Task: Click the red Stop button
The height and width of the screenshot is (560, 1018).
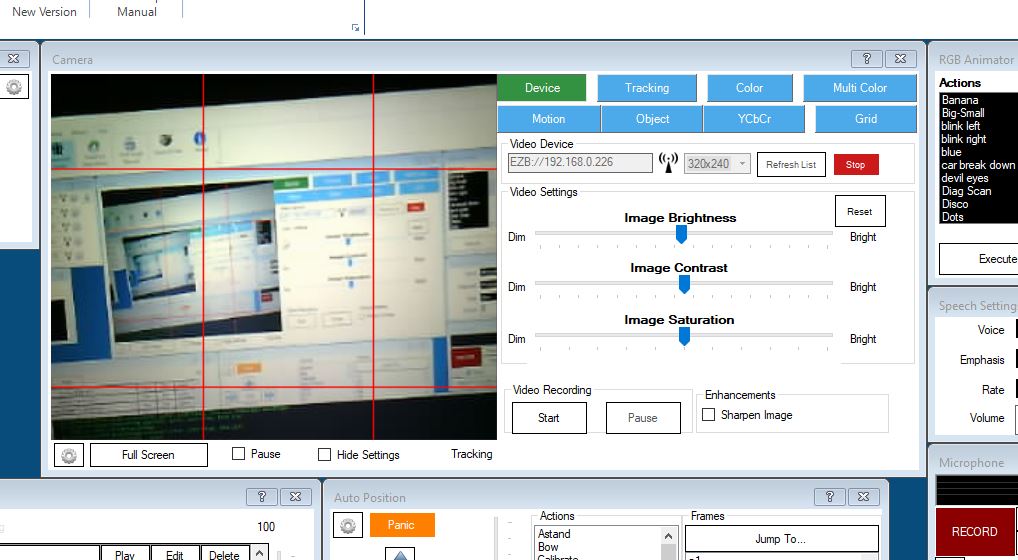Action: pos(856,164)
